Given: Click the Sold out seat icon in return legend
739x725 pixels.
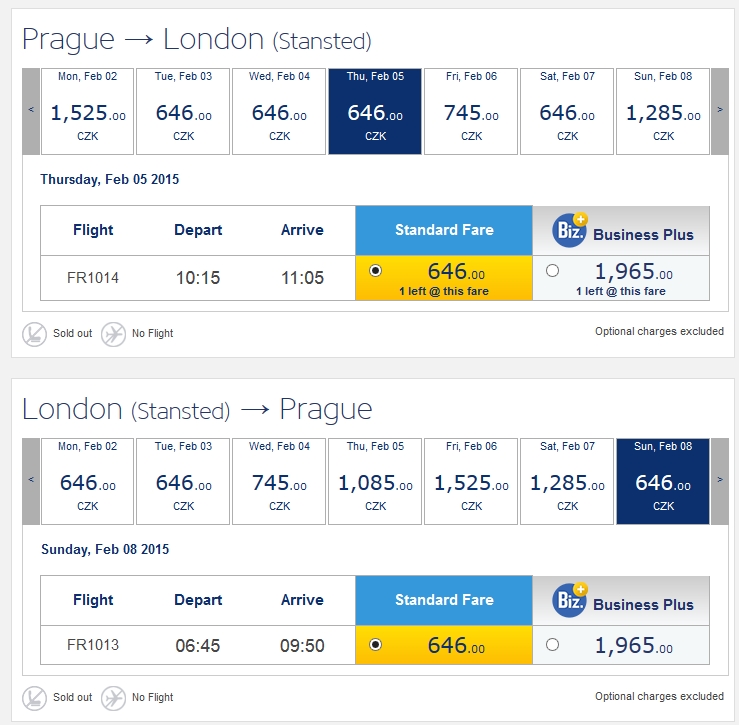Looking at the screenshot, I should (34, 698).
